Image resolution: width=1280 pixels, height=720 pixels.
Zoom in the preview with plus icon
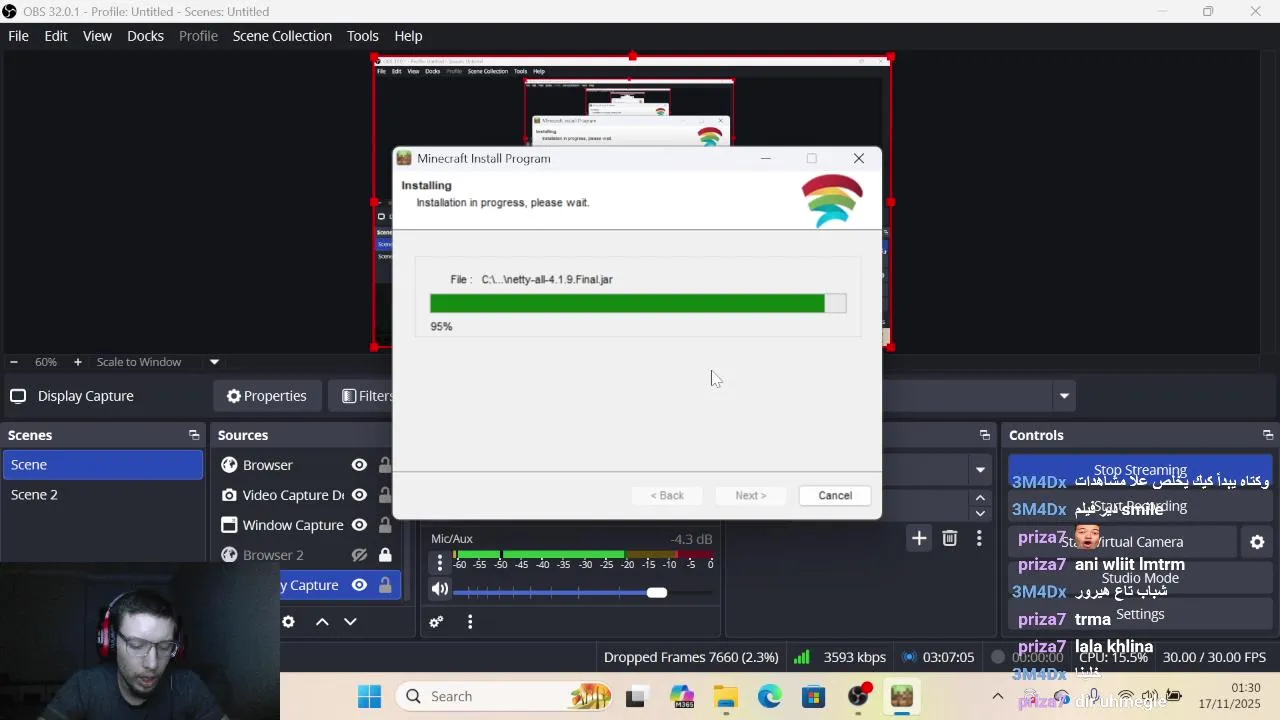(x=78, y=362)
